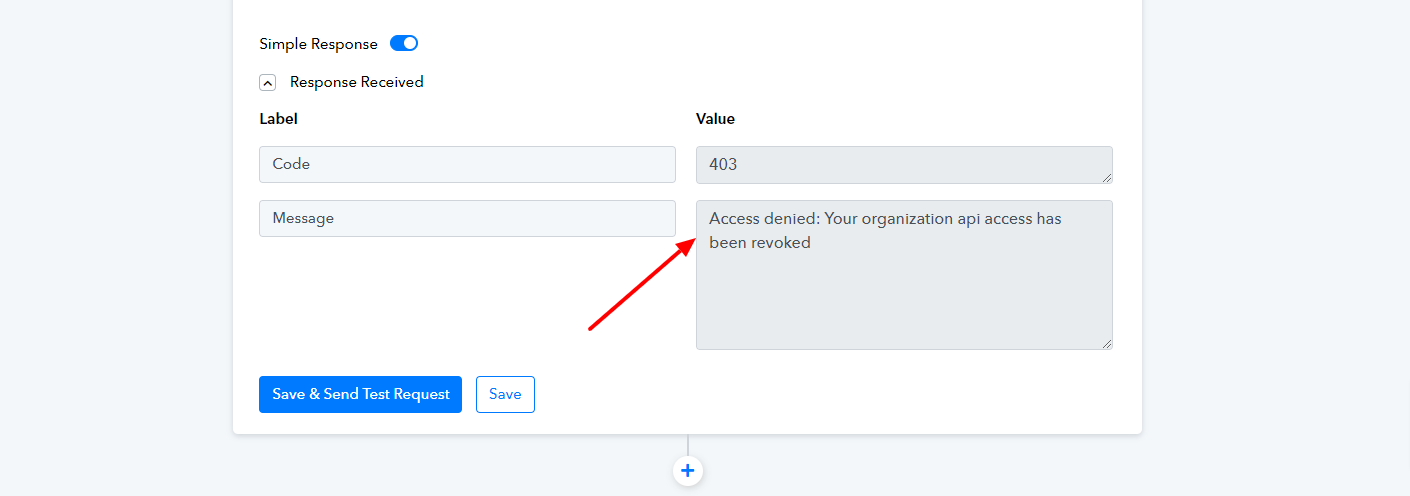Click the Label column header
Screen dimensions: 1410x496
(278, 119)
